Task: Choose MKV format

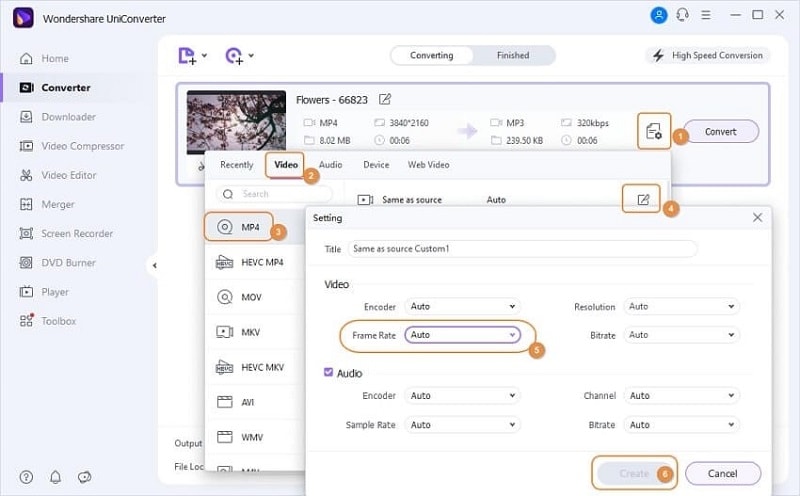Action: pyautogui.click(x=255, y=332)
